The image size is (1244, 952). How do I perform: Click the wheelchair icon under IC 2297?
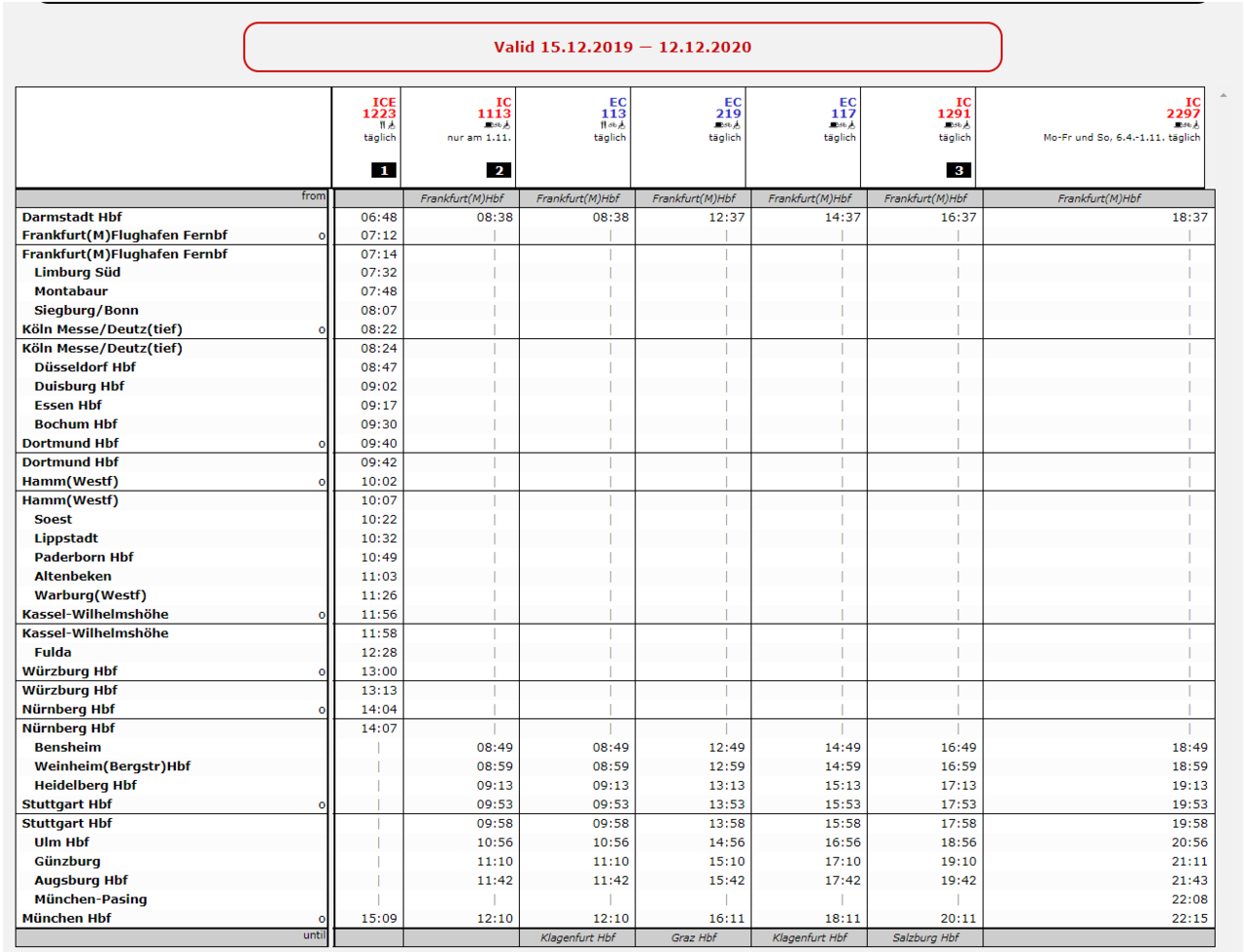coord(1196,125)
